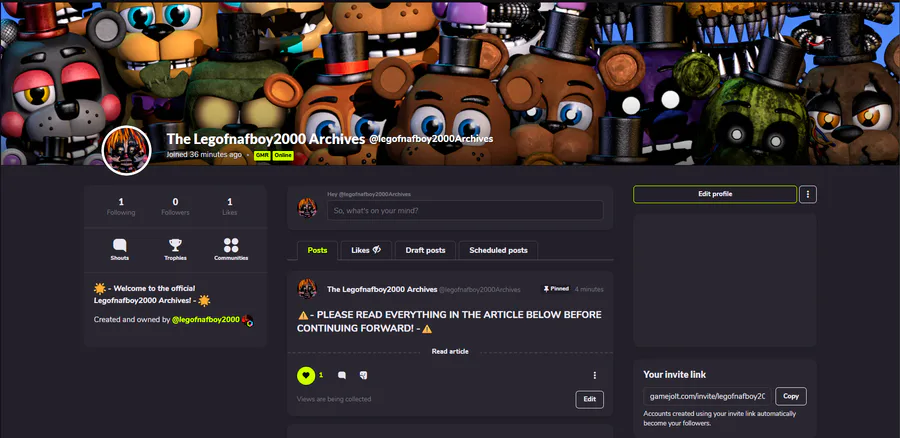The image size is (900, 438).
Task: Click the profile avatar in banner
Action: click(x=126, y=150)
